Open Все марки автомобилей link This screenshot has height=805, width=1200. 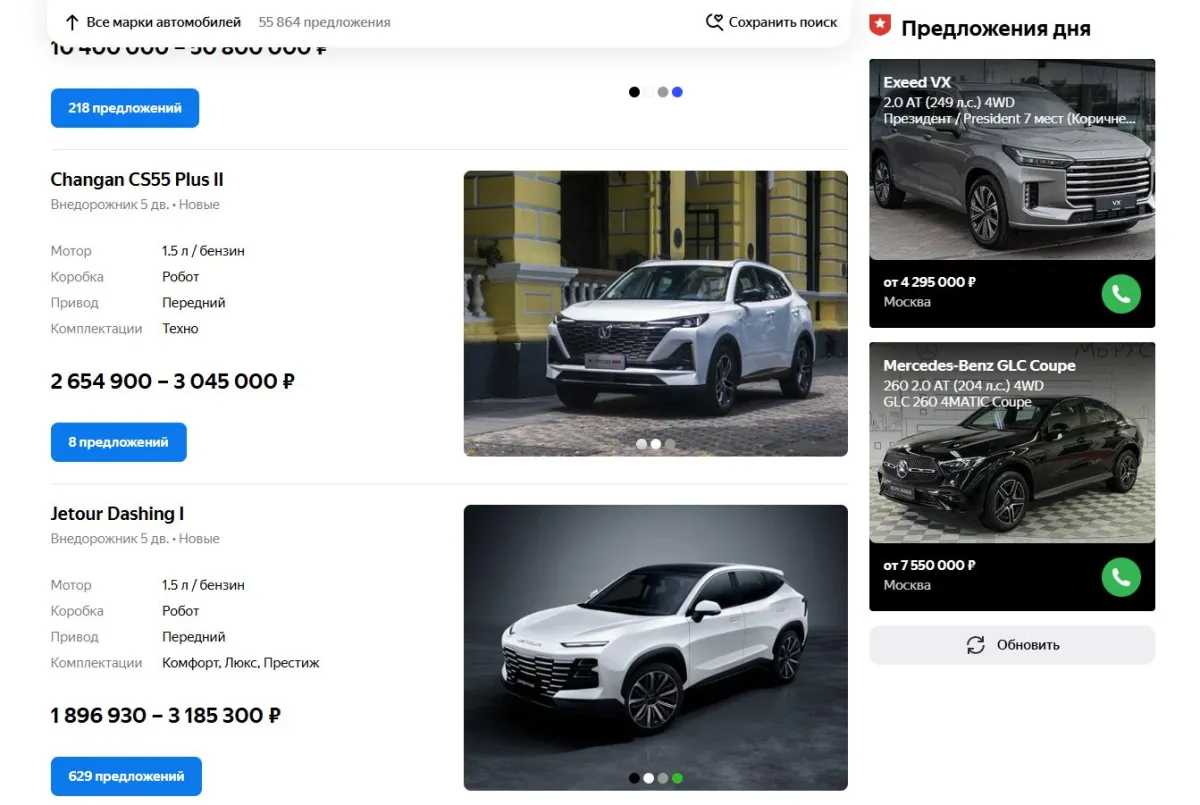point(164,22)
